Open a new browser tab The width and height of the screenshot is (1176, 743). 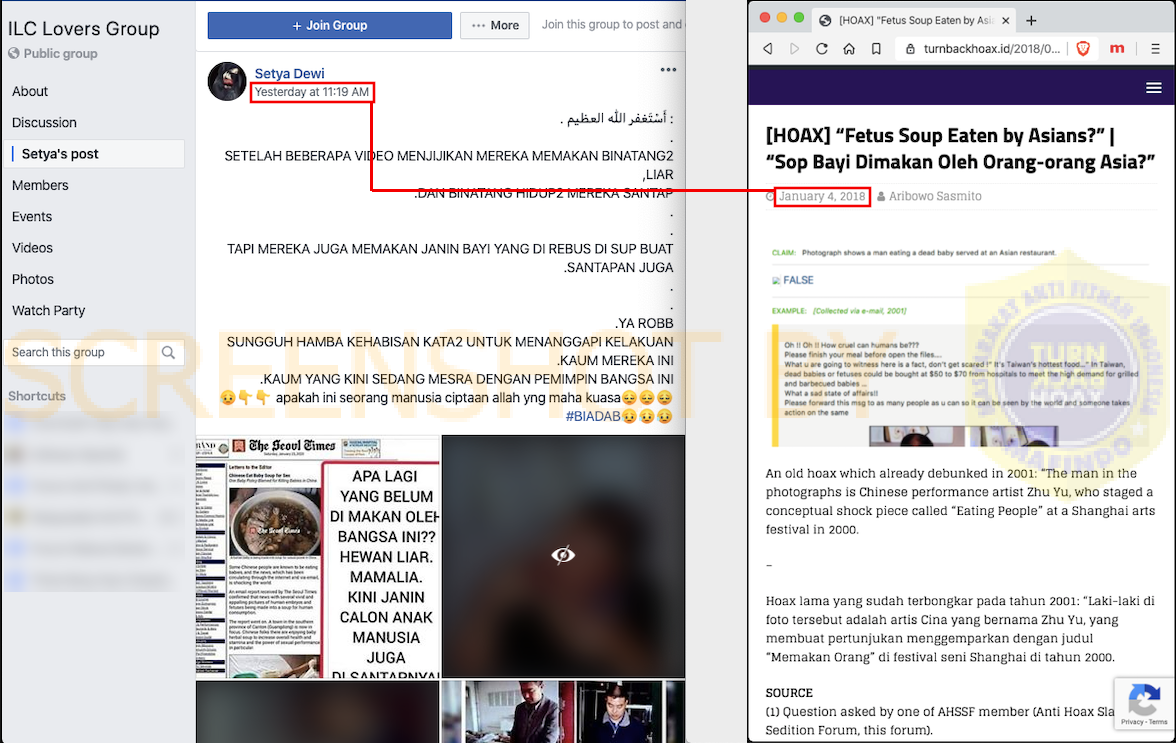point(1031,20)
